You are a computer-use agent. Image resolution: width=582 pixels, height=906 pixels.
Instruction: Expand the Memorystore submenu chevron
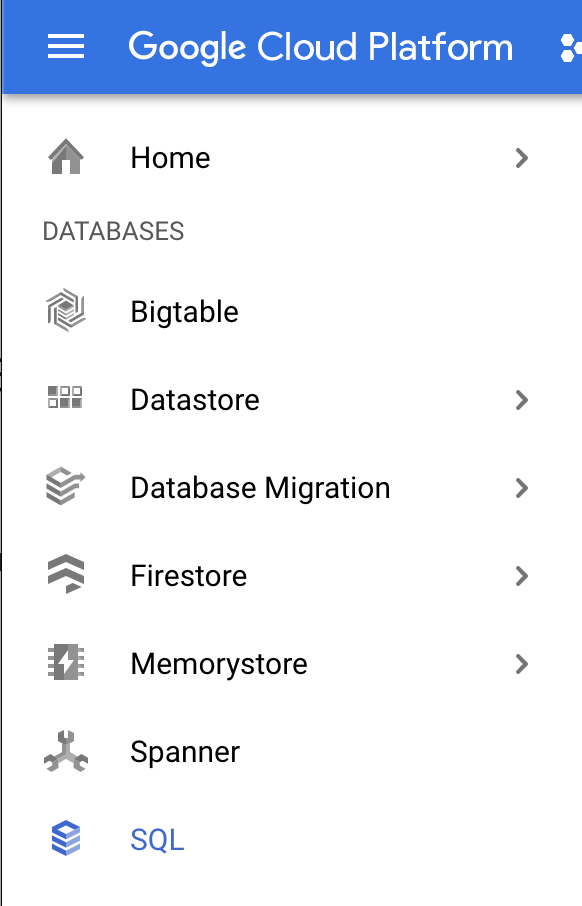[x=521, y=664]
